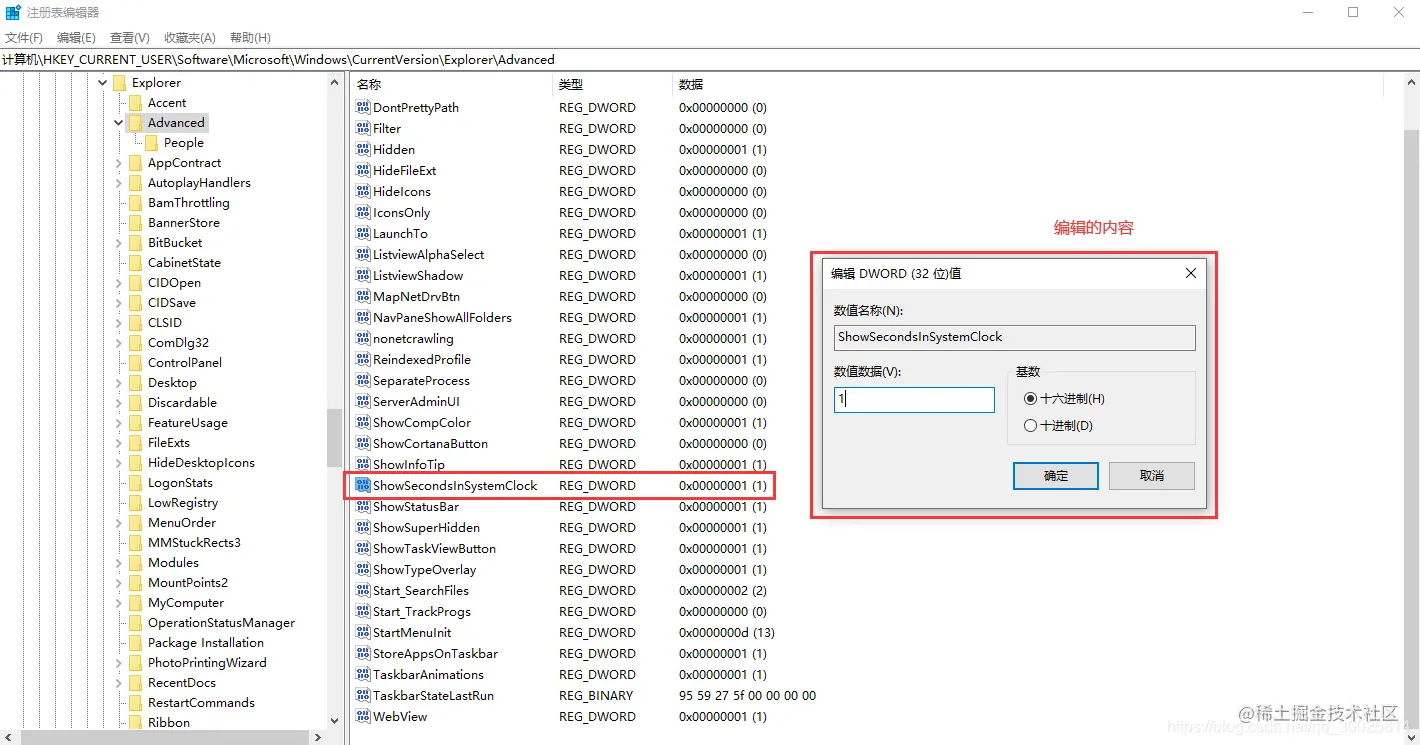This screenshot has height=745, width=1420.
Task: Sort by the 名称 column header
Action: pos(451,84)
